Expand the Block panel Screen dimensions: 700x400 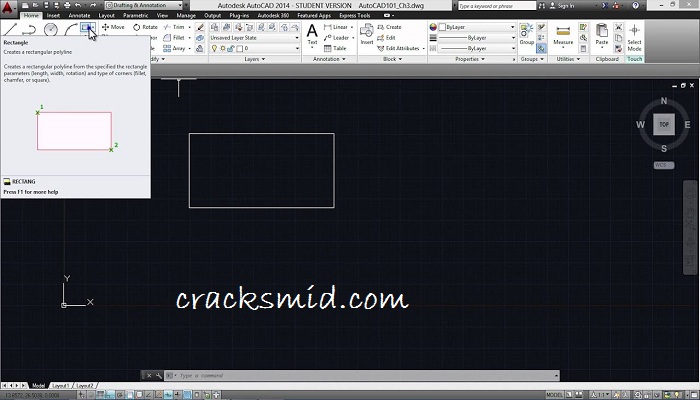tap(392, 59)
